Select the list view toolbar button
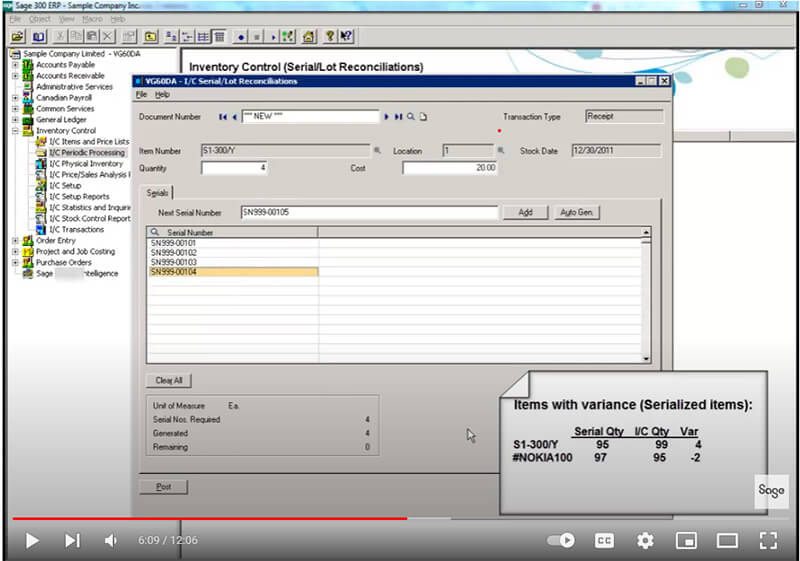The image size is (800, 561). click(x=203, y=37)
